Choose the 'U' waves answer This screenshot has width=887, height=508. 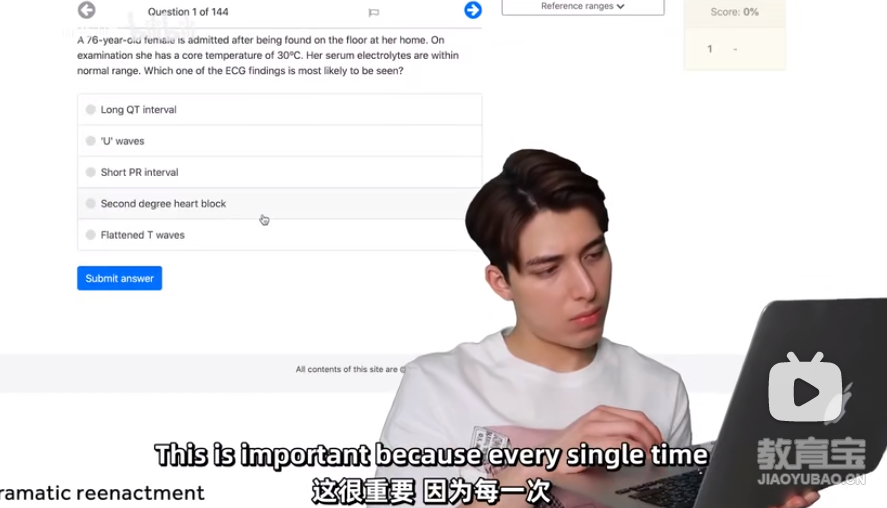(x=279, y=141)
